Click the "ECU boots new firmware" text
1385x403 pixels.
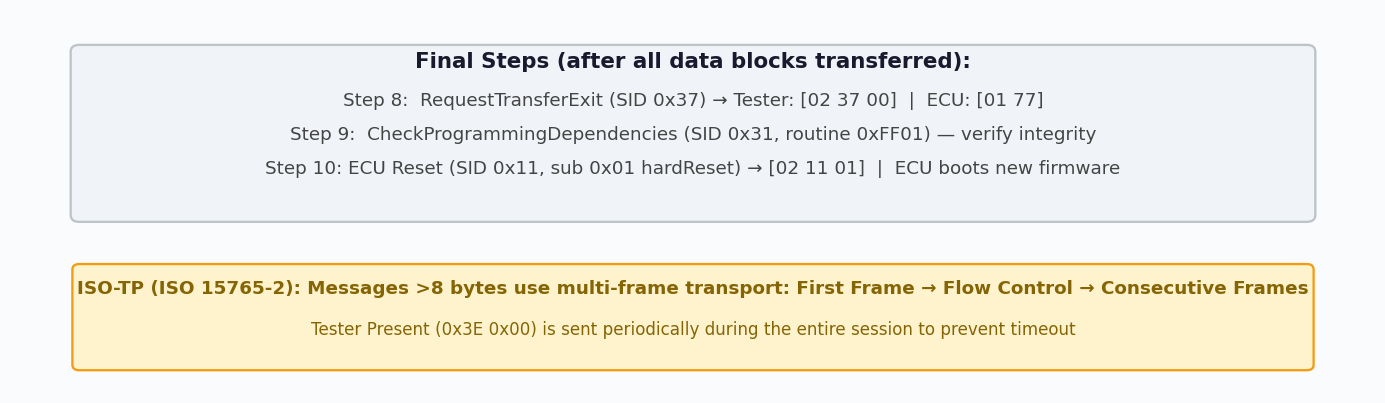pos(1007,169)
